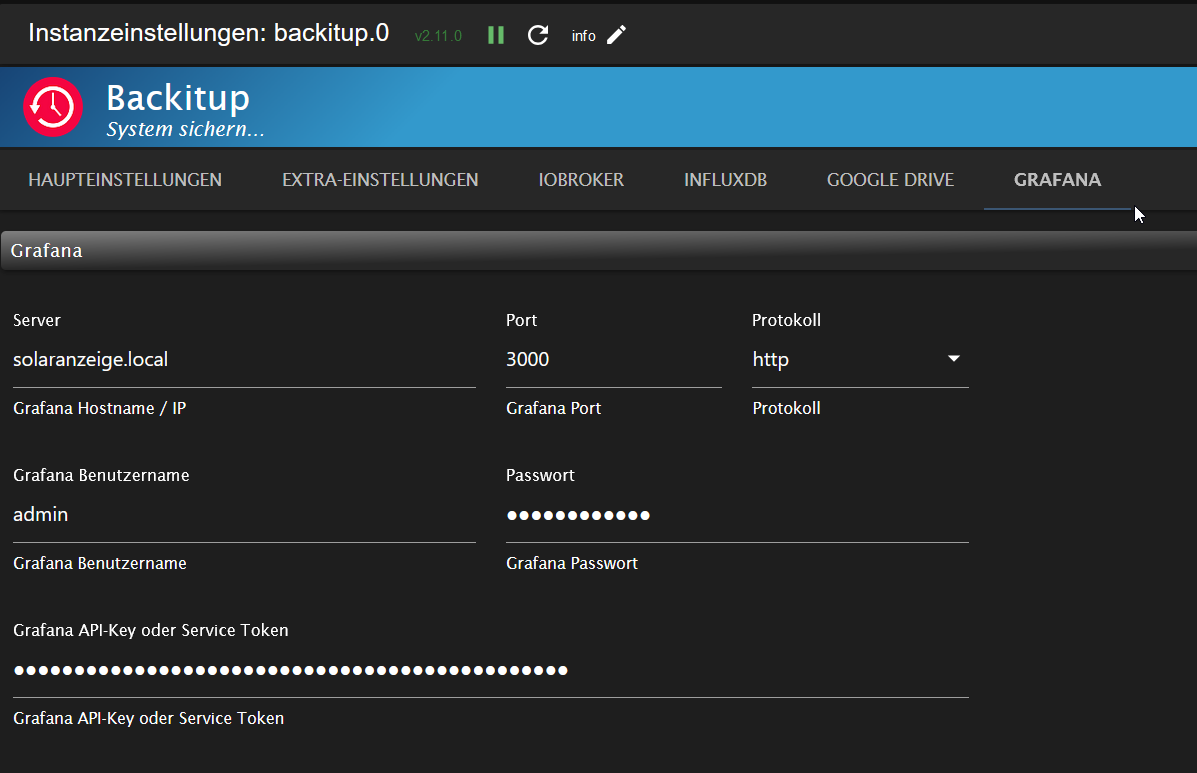This screenshot has height=773, width=1197.
Task: Click the Grafana Passwort field
Action: pyautogui.click(x=737, y=514)
